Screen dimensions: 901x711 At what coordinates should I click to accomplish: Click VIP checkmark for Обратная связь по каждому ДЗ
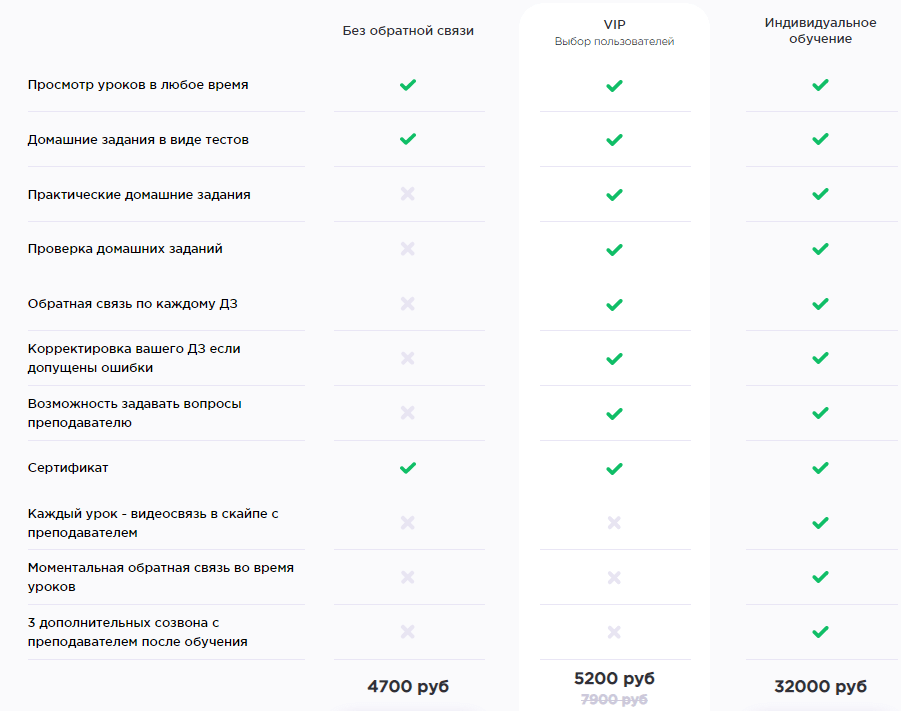(x=614, y=305)
